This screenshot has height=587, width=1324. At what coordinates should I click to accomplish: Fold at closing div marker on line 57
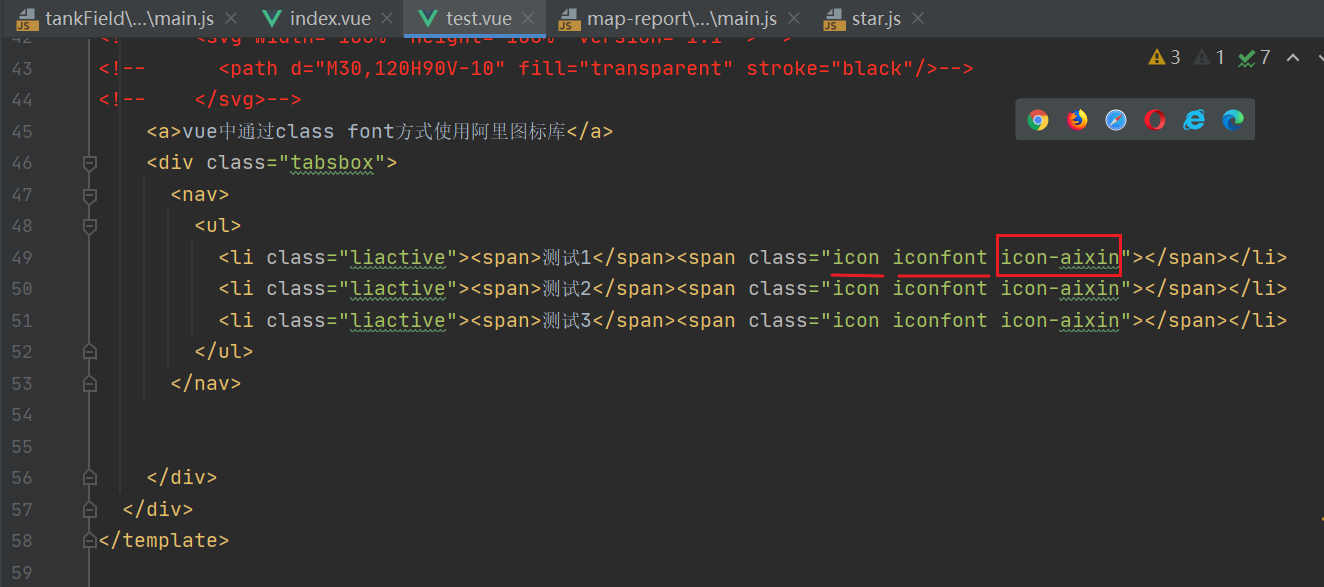pos(90,509)
